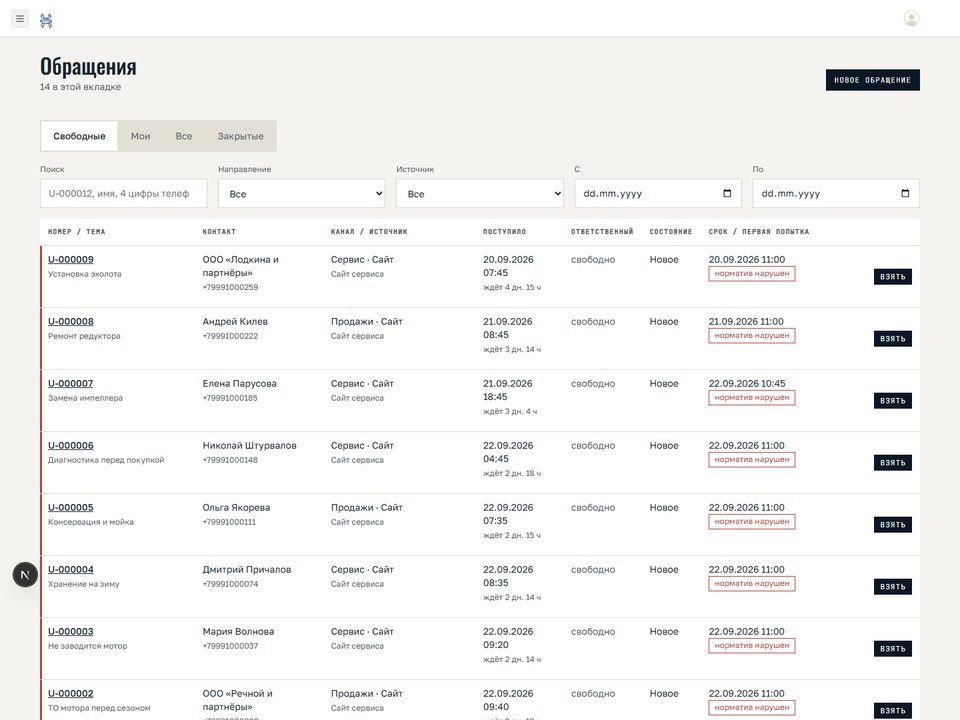This screenshot has height=720, width=960.
Task: Click the app logo icon
Action: pyautogui.click(x=46, y=21)
